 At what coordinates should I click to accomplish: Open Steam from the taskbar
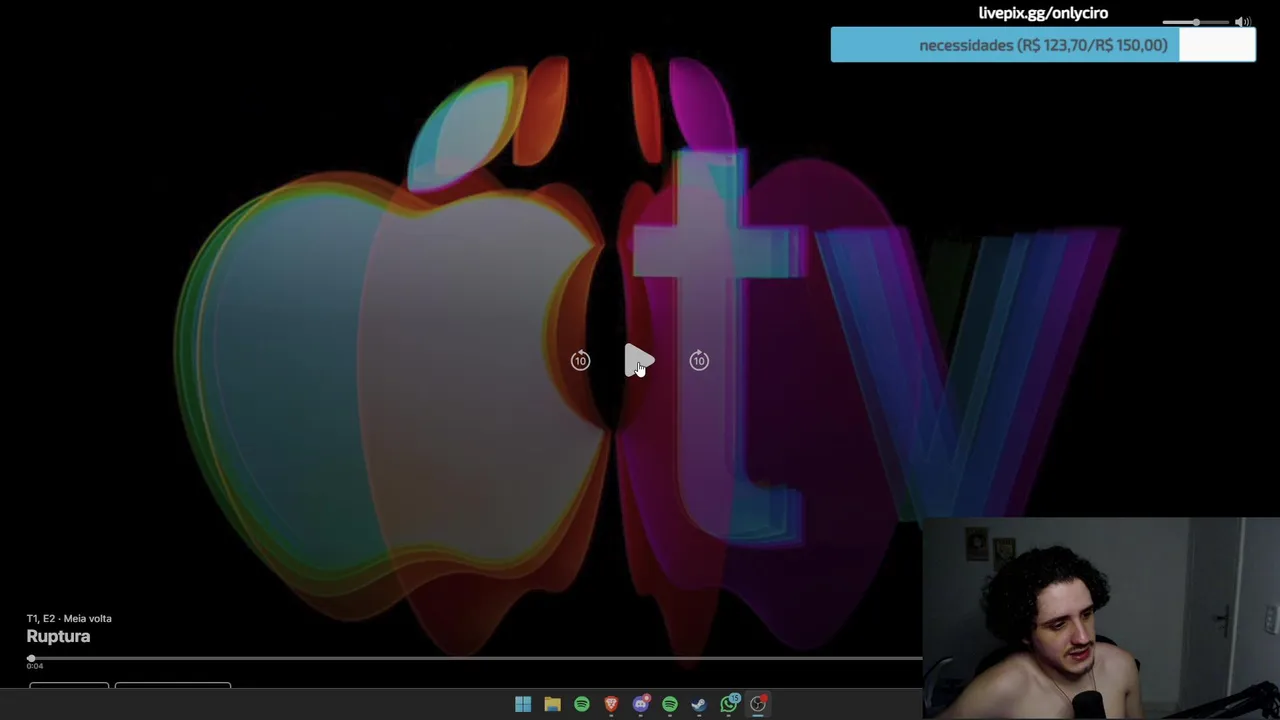pyautogui.click(x=699, y=704)
